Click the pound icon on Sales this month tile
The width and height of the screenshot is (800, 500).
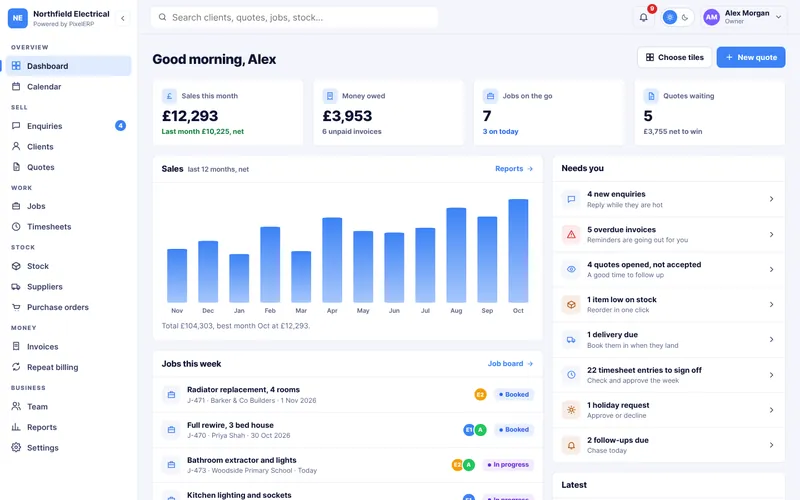coord(169,96)
